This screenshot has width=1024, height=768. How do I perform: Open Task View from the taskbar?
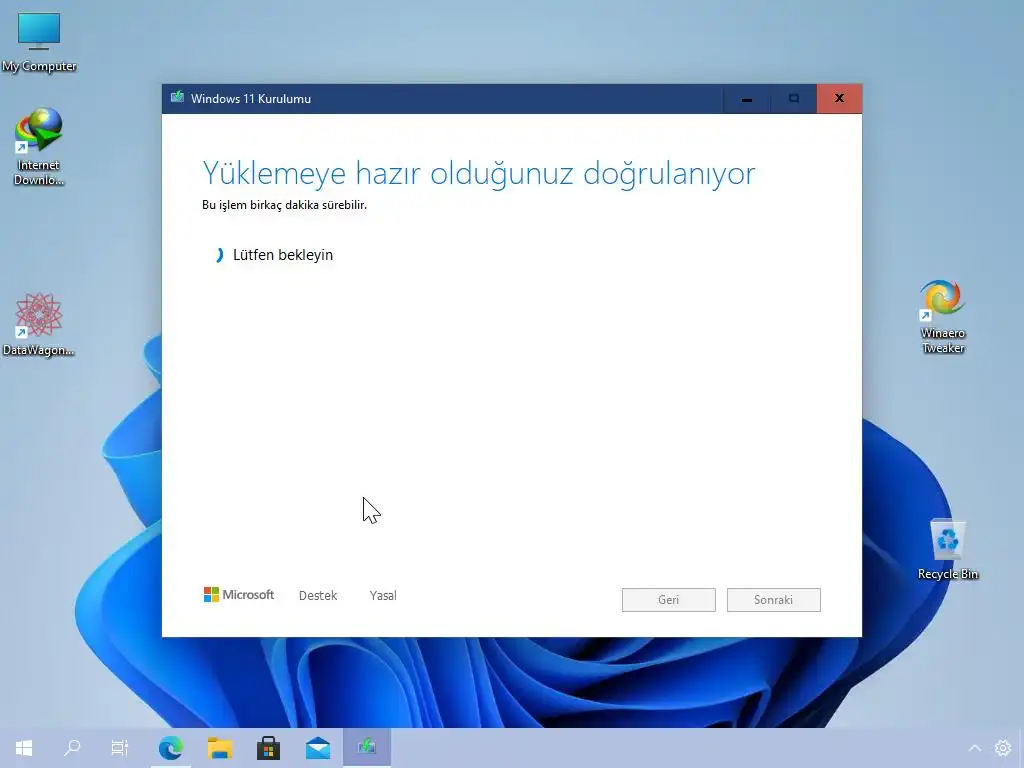coord(120,748)
